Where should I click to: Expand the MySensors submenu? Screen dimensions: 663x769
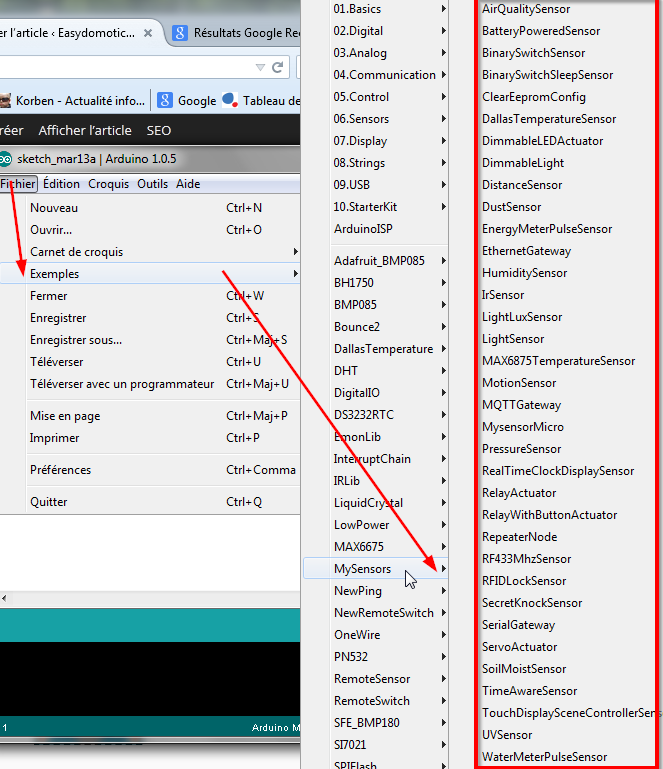pos(376,568)
